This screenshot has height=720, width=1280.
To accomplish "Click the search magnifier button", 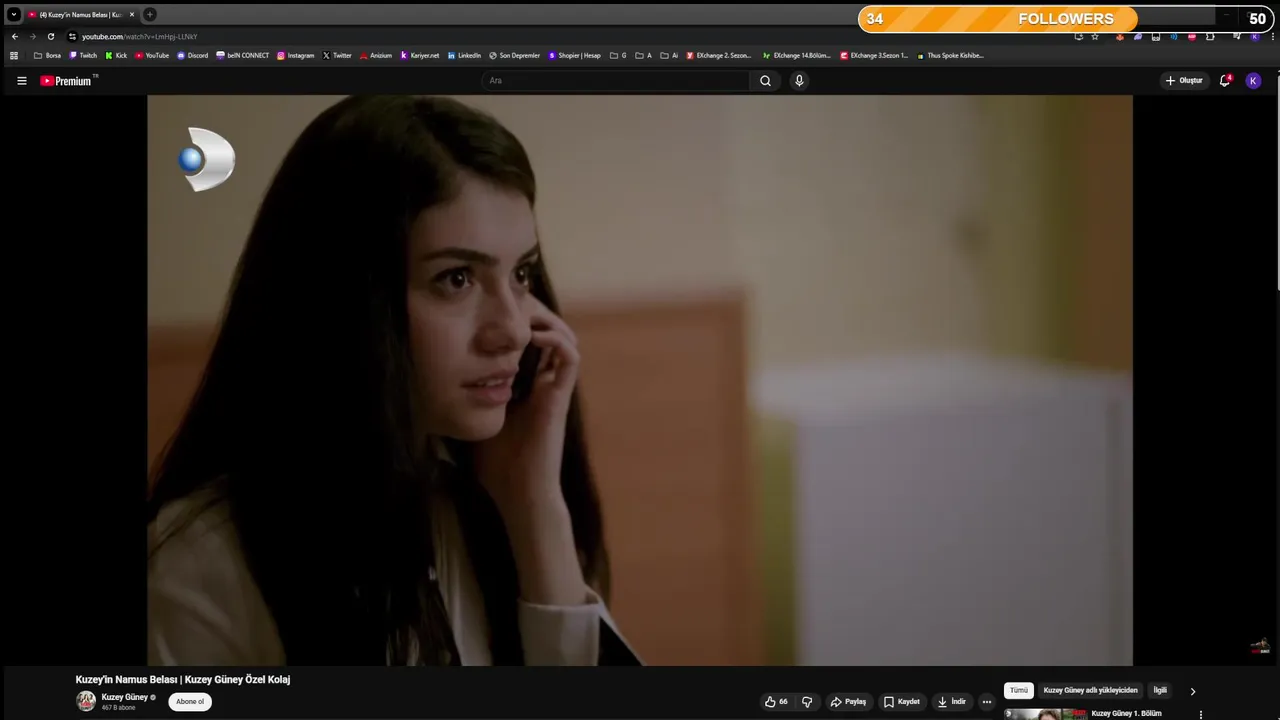I will click(x=765, y=81).
